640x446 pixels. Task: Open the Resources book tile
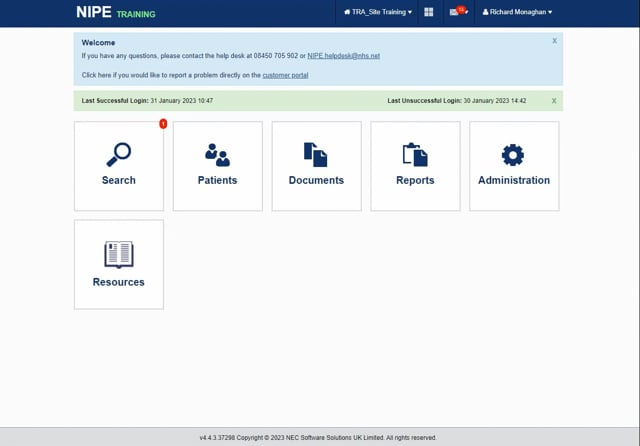[x=119, y=264]
